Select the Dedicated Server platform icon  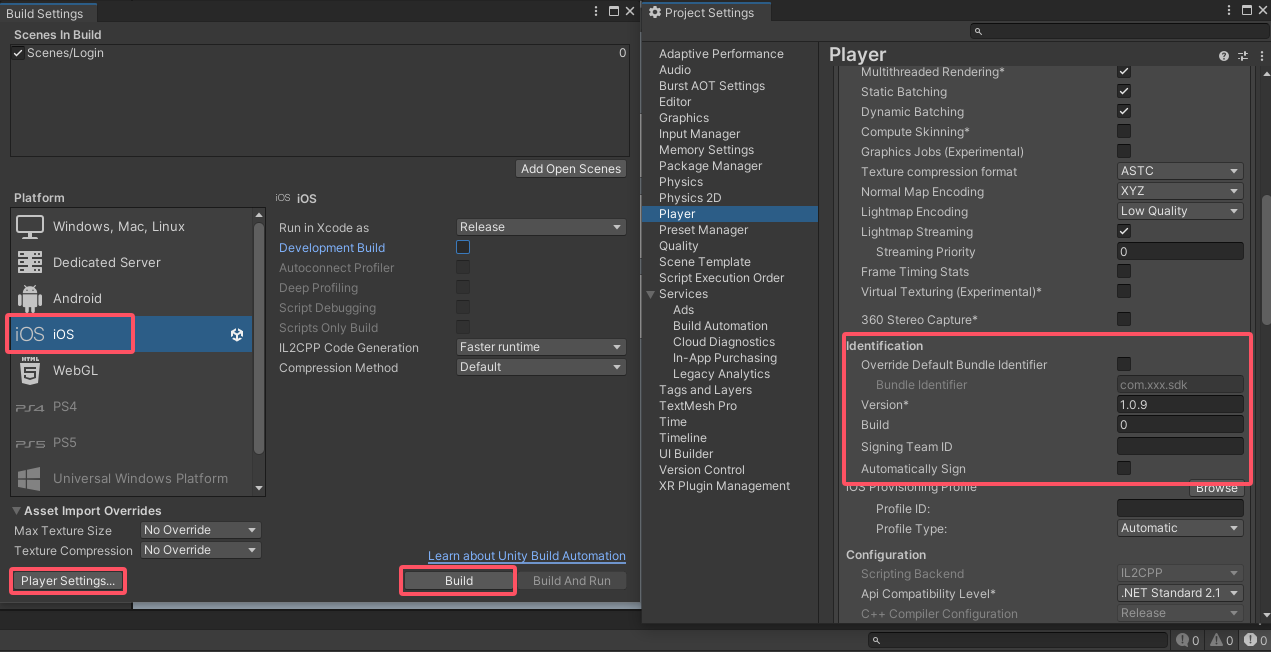tap(30, 262)
